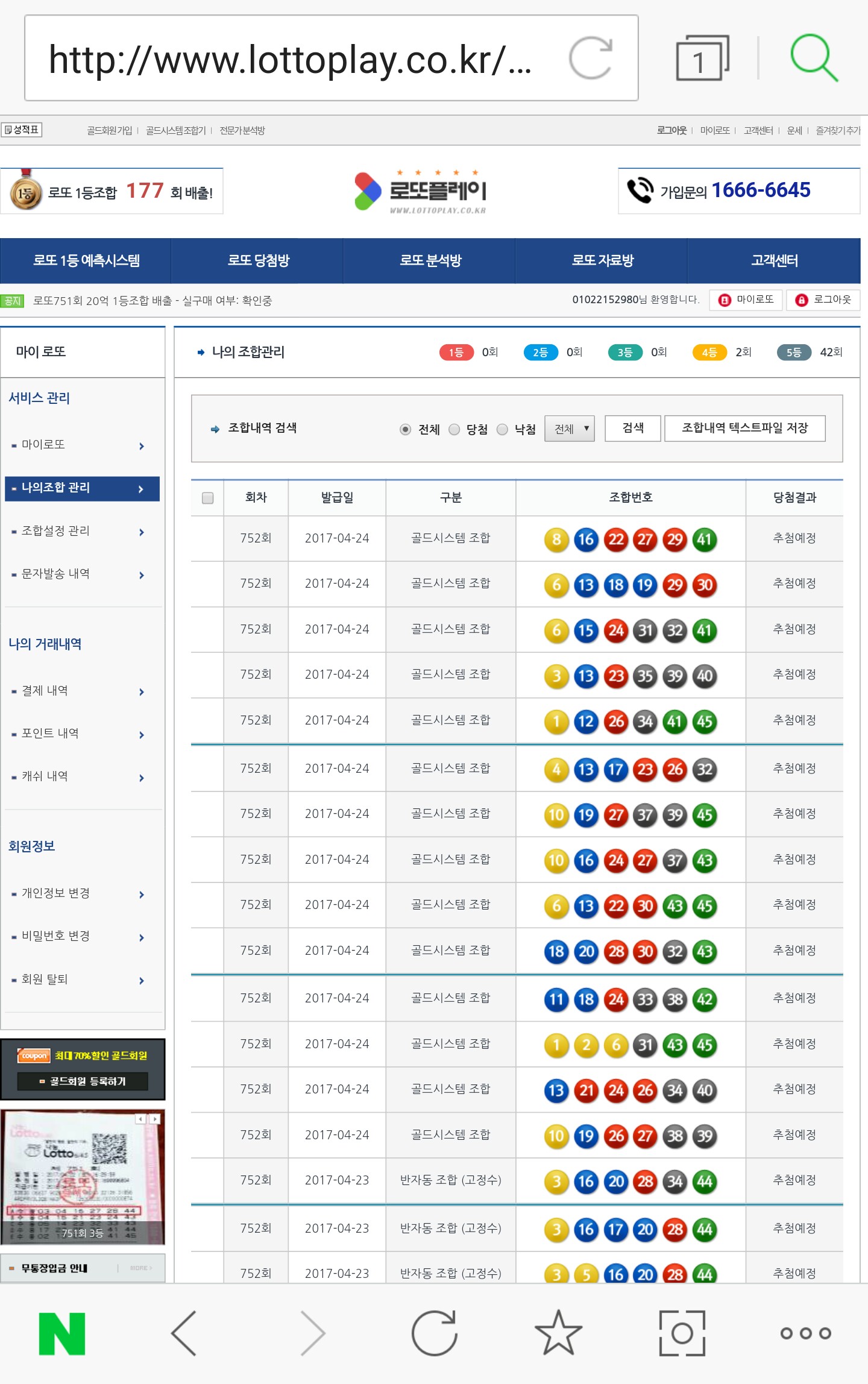Open the 로또 당첨방 menu
Viewport: 868px width, 1384px height.
tap(258, 260)
